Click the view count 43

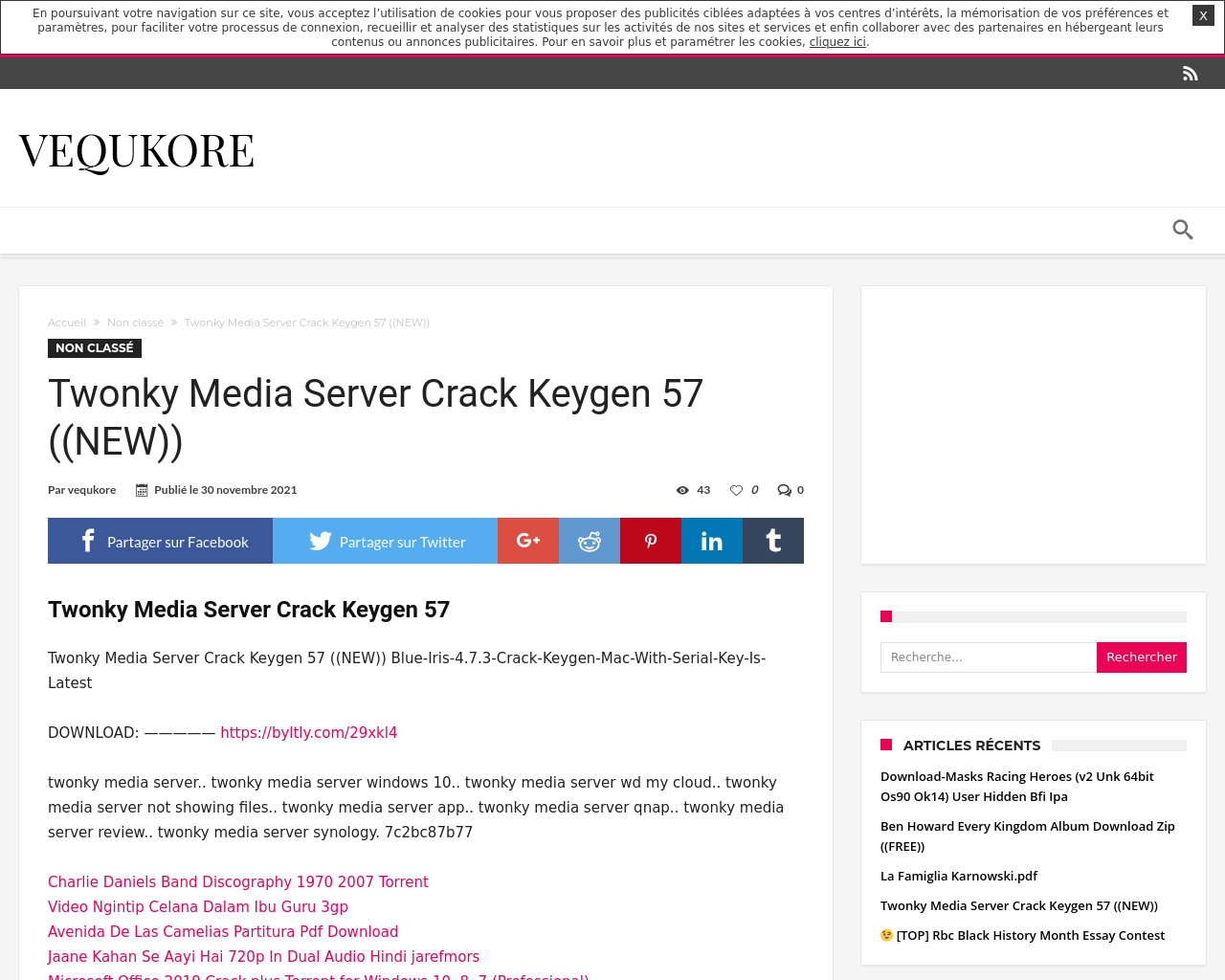coord(703,490)
